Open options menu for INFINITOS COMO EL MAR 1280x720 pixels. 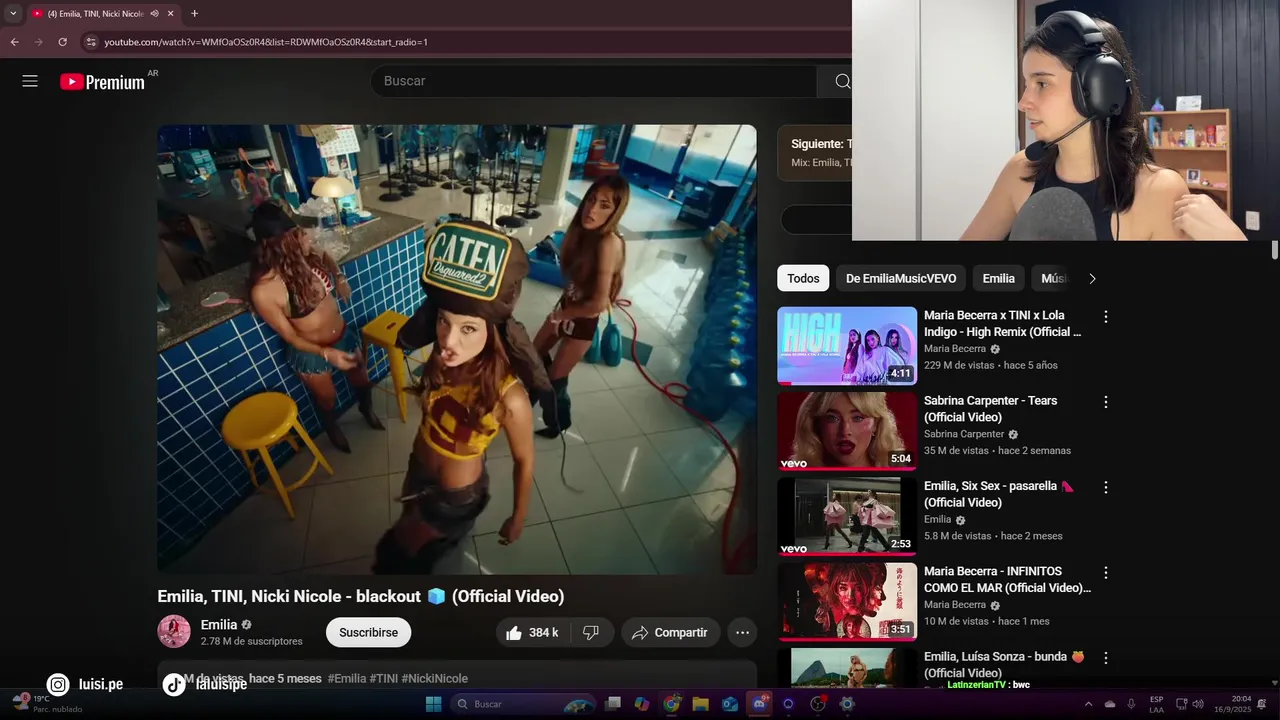click(1106, 572)
